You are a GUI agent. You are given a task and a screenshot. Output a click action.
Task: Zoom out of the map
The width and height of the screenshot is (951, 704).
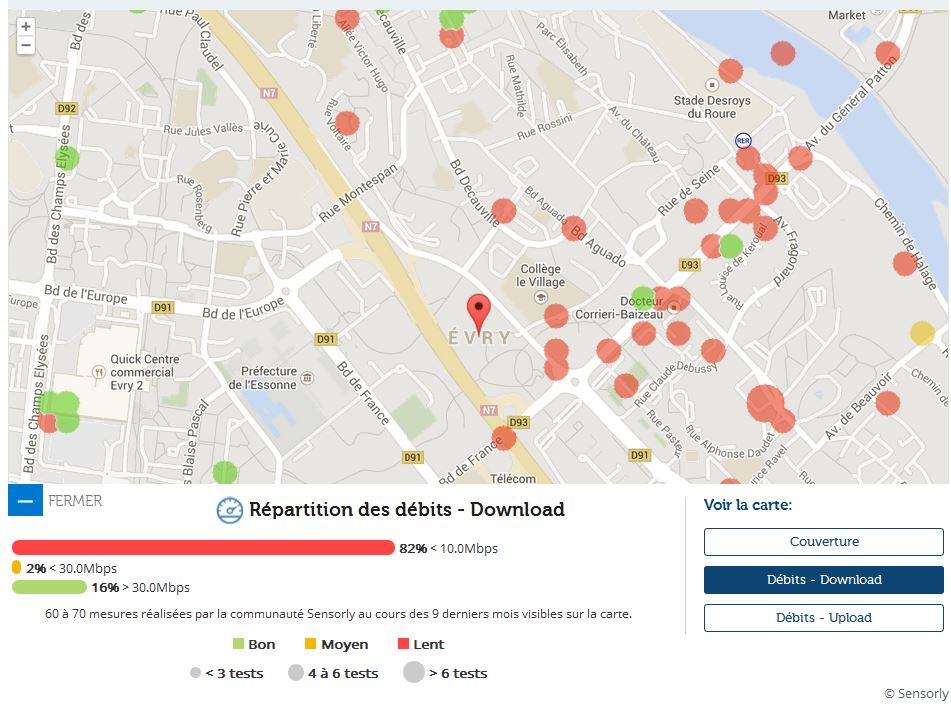[x=26, y=45]
